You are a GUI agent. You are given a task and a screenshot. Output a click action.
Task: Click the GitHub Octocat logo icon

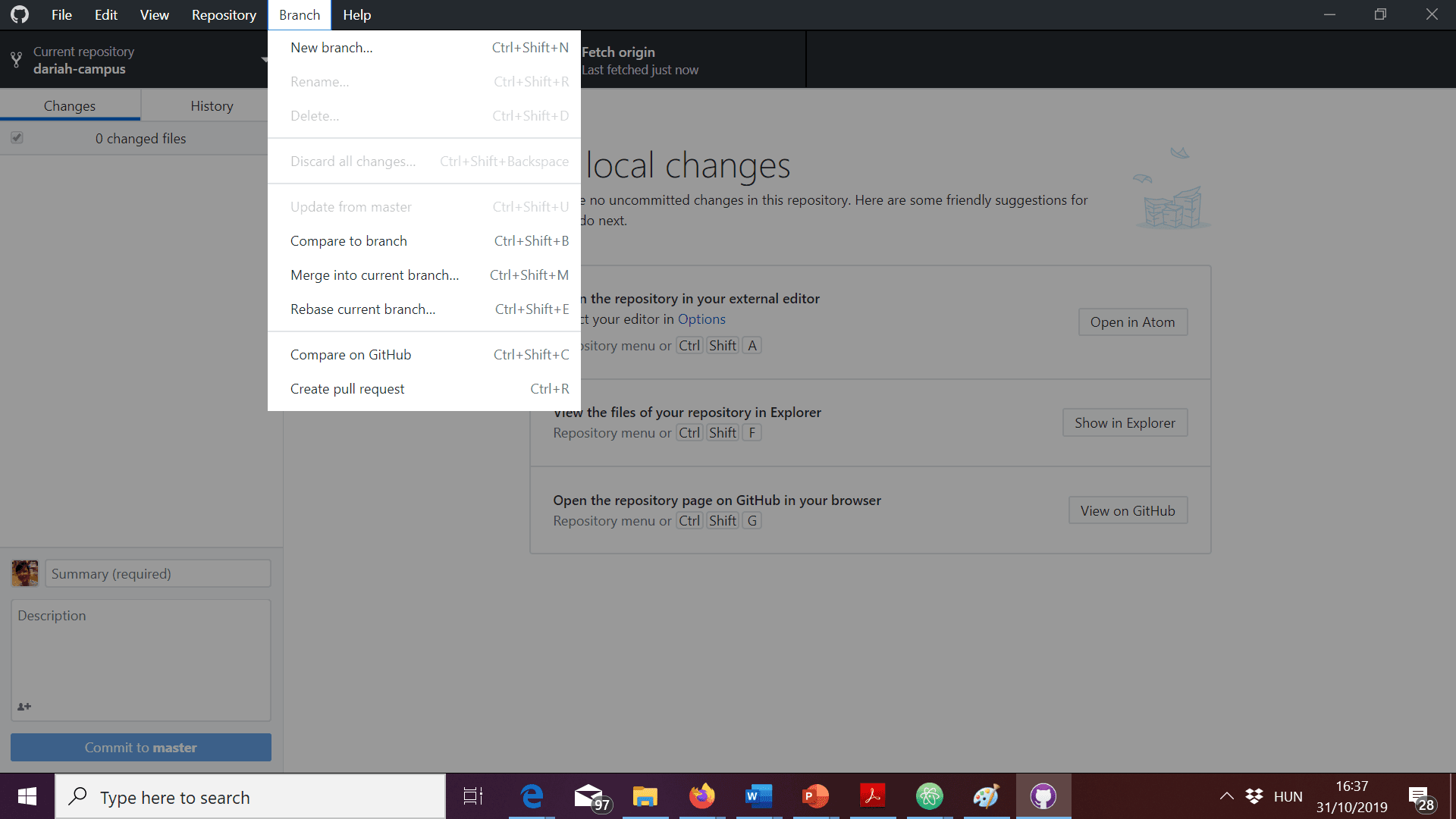coord(20,14)
